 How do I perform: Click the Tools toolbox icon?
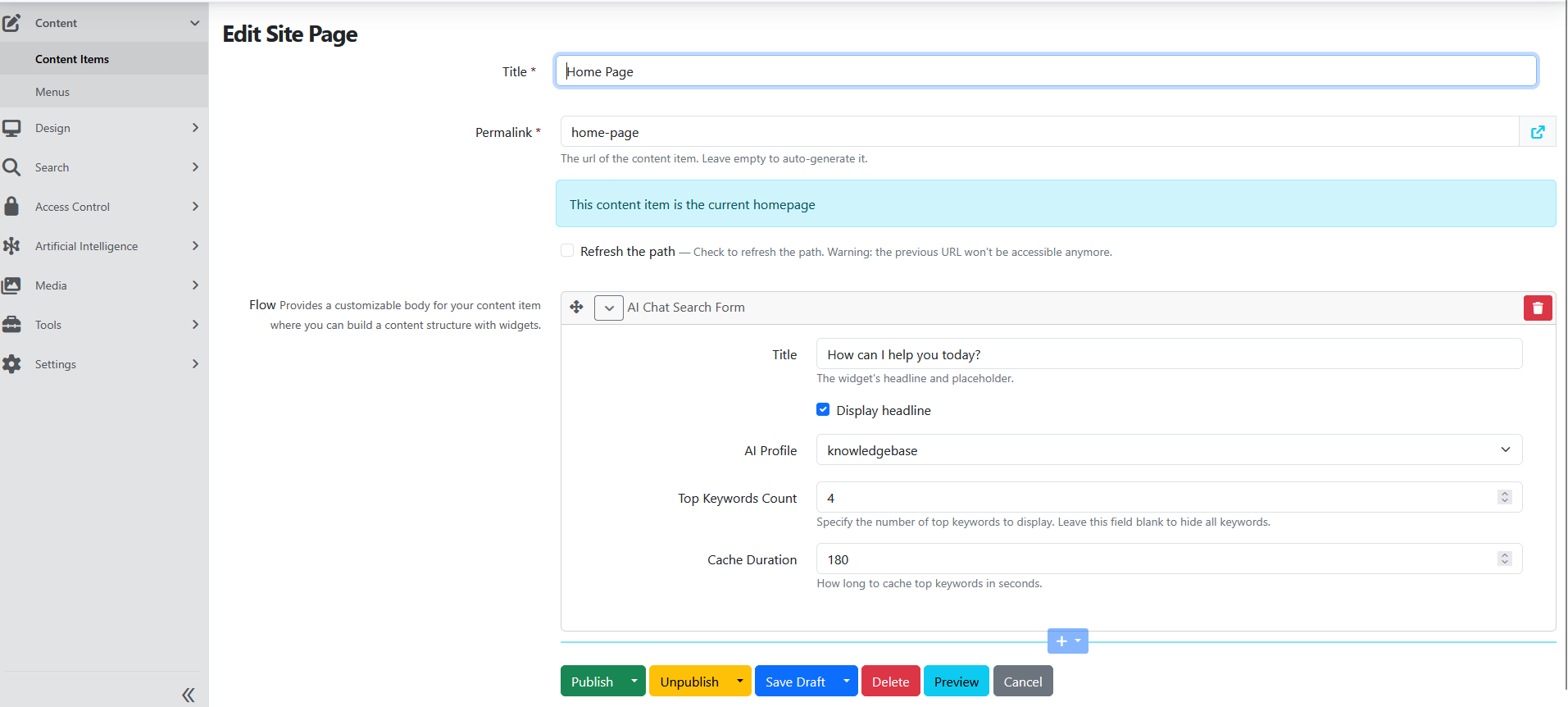coord(11,325)
